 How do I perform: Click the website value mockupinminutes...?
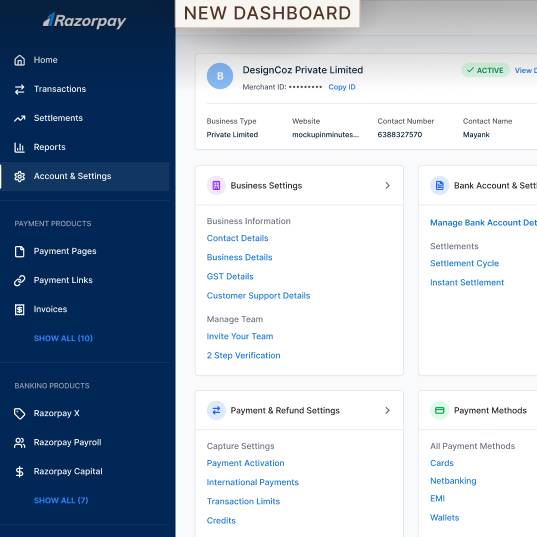click(x=325, y=135)
